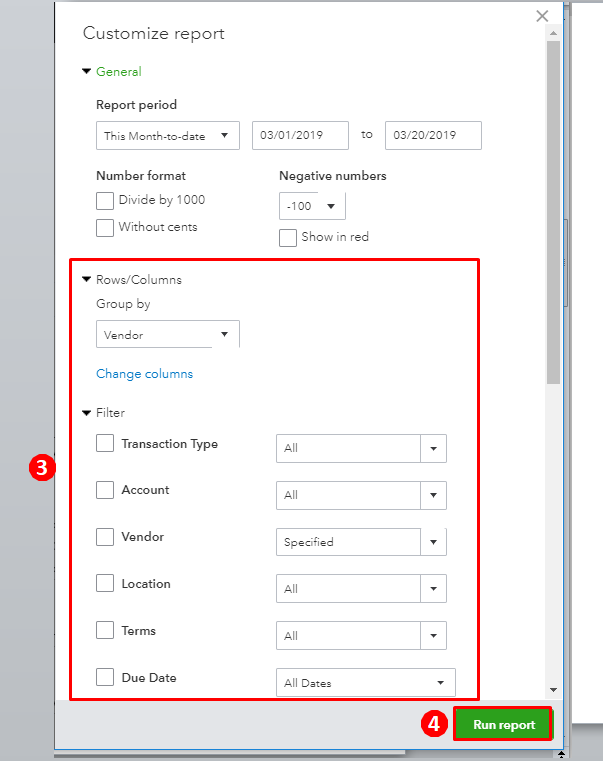
Task: Tick the Show in red checkbox
Action: [288, 237]
